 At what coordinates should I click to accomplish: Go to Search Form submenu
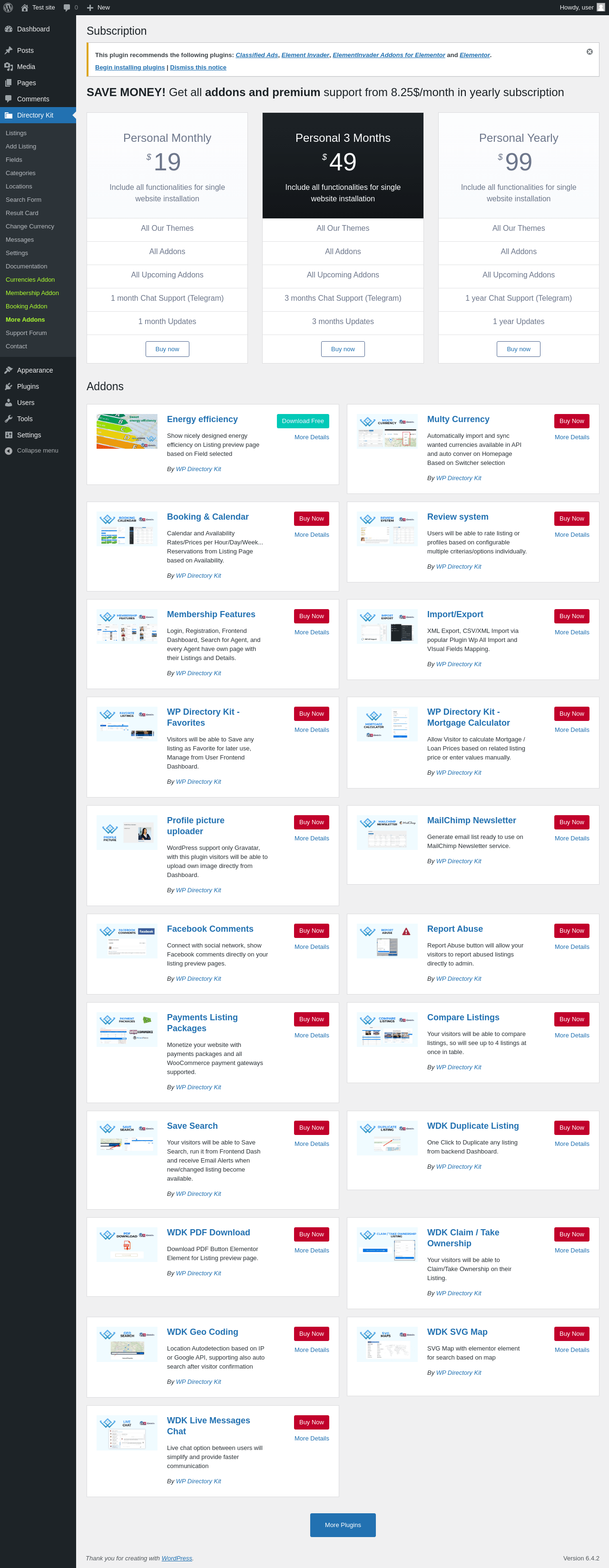[24, 200]
